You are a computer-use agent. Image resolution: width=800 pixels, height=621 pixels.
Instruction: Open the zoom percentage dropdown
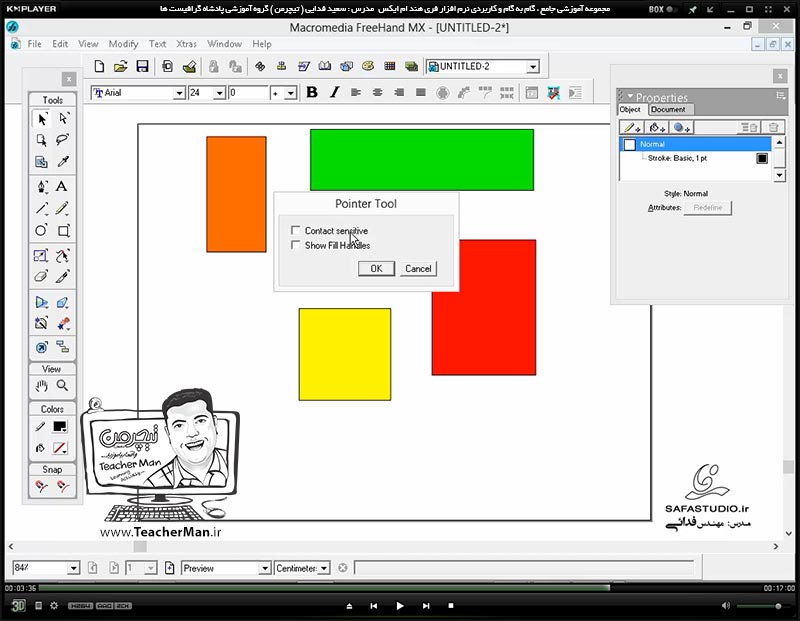tap(73, 568)
